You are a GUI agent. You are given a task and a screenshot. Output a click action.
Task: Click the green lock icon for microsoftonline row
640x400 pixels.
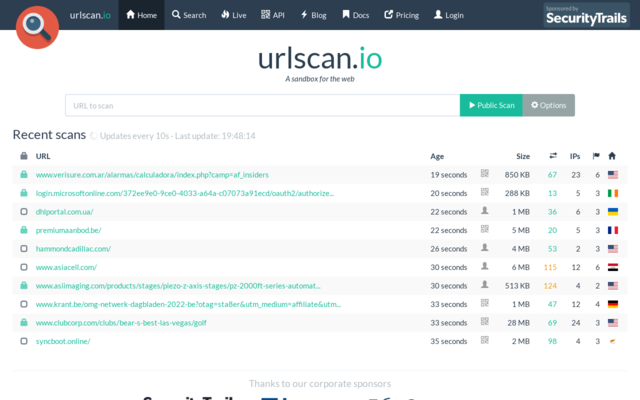tap(24, 193)
